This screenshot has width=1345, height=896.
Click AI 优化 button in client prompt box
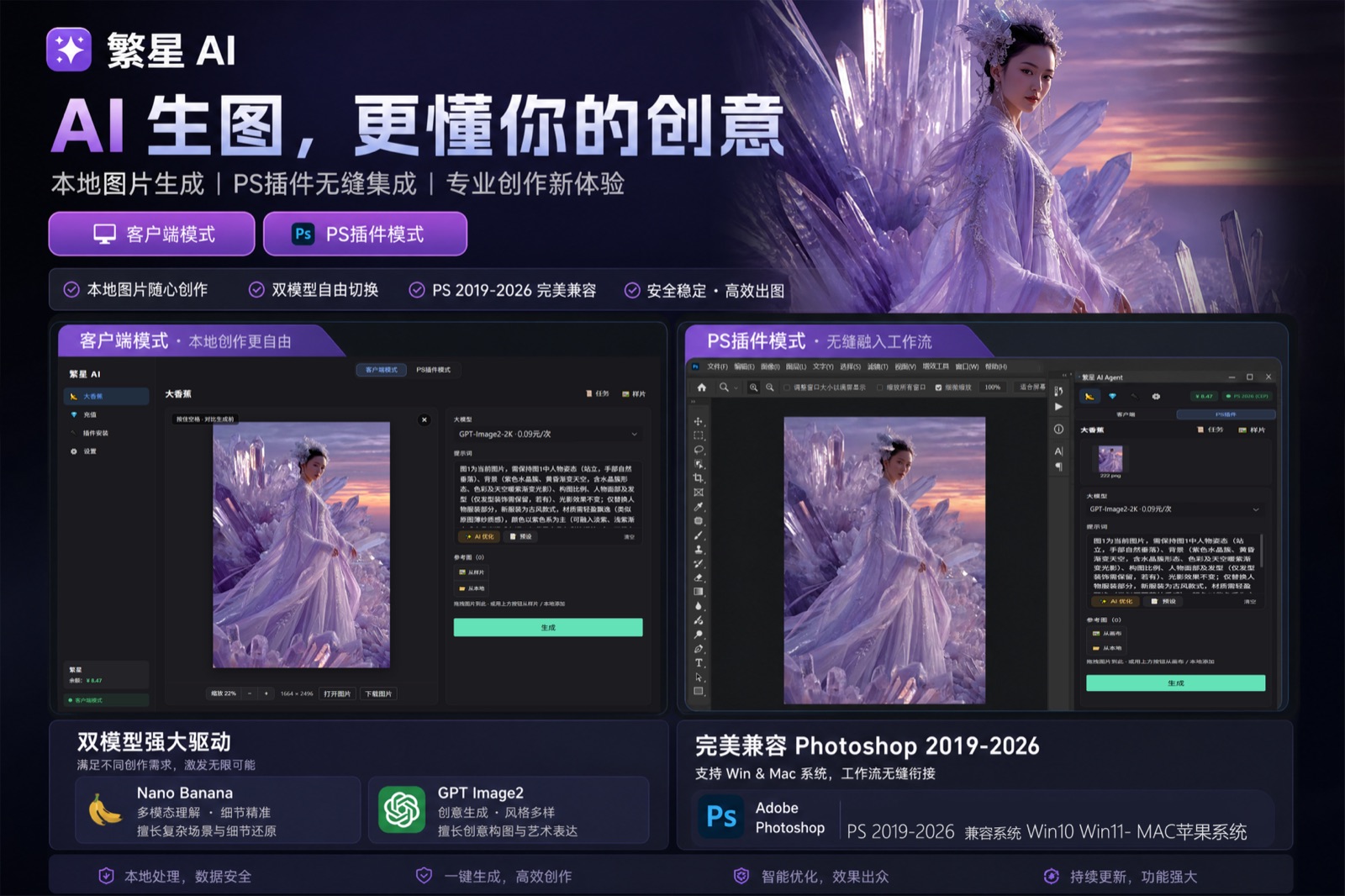(480, 536)
